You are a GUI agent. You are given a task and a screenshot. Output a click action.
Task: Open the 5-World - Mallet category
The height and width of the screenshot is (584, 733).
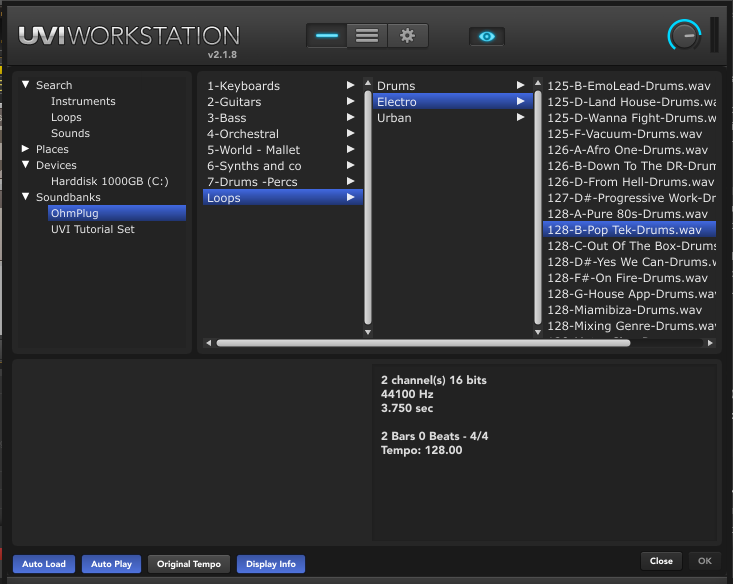click(x=282, y=150)
